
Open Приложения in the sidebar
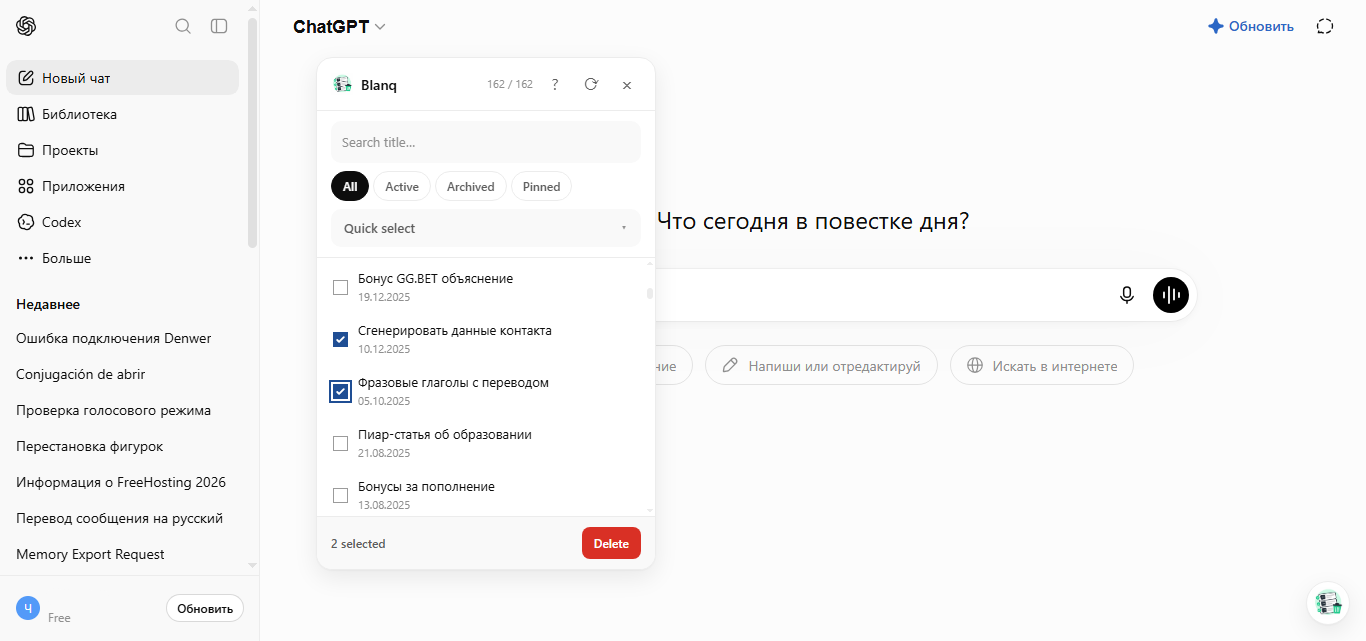[x=122, y=186]
